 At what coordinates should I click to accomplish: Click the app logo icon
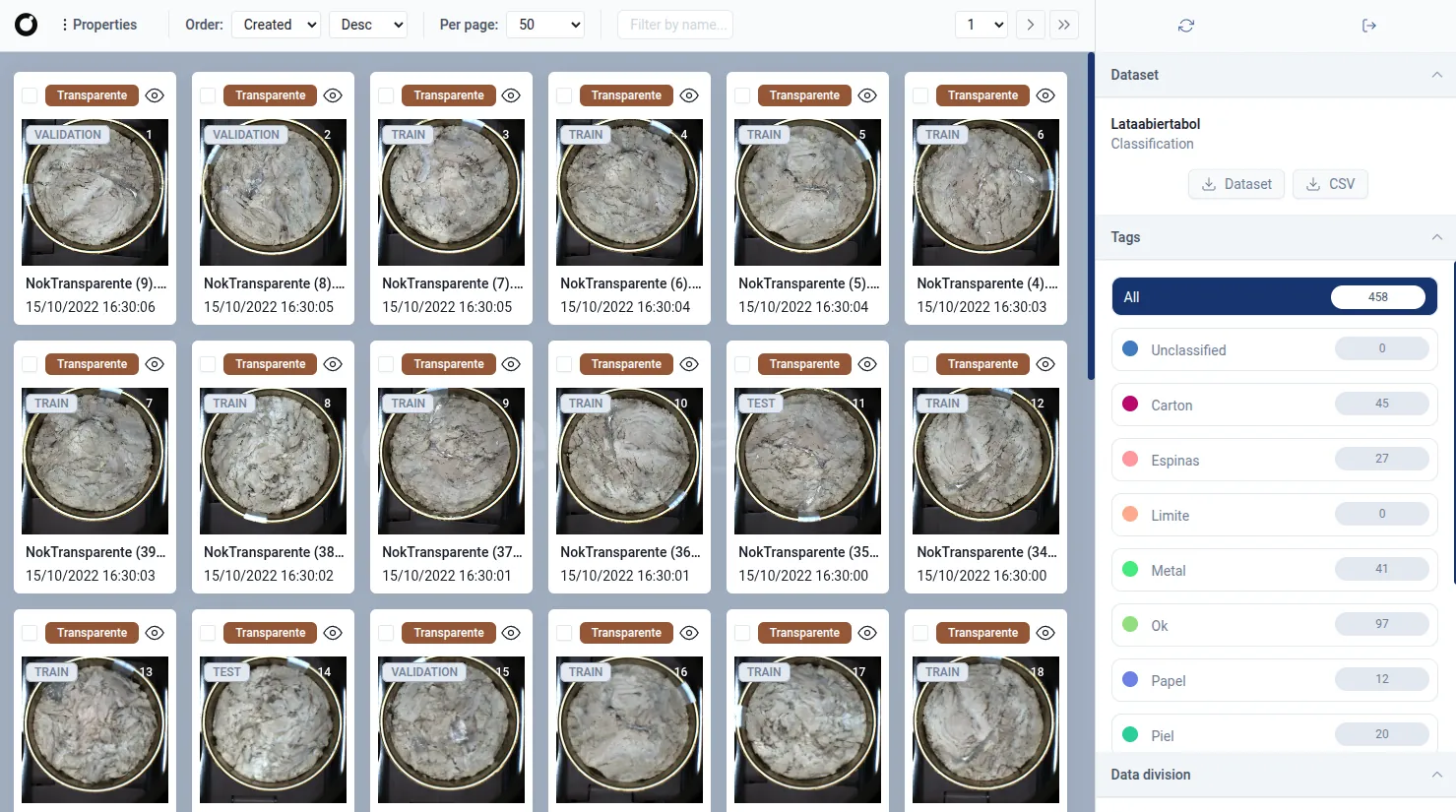coord(27,25)
